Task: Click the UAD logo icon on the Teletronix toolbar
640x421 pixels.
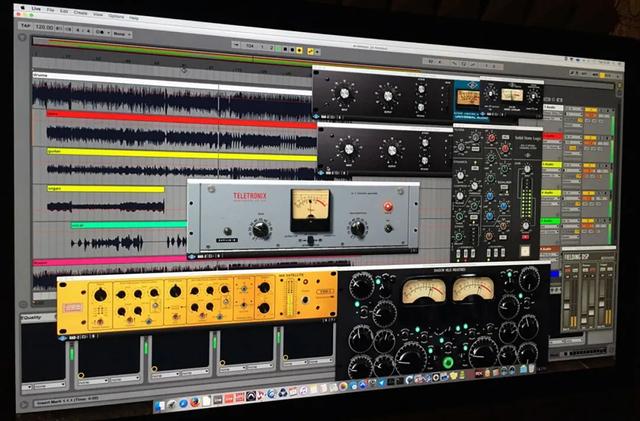Action: click(x=191, y=257)
